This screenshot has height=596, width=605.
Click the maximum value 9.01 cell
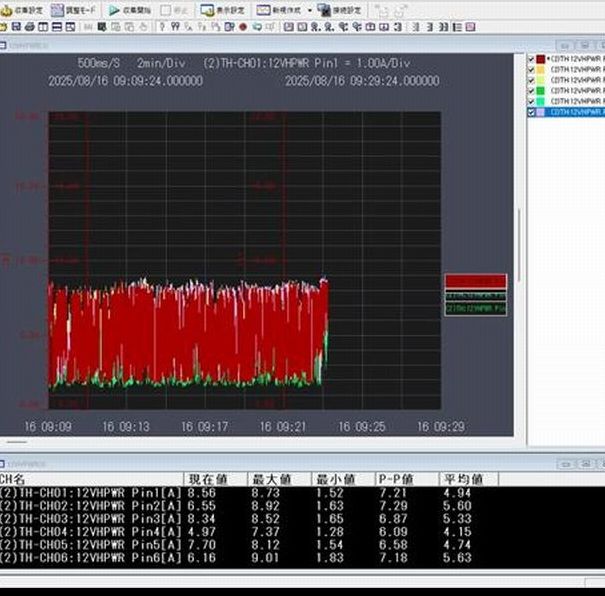tap(265, 558)
